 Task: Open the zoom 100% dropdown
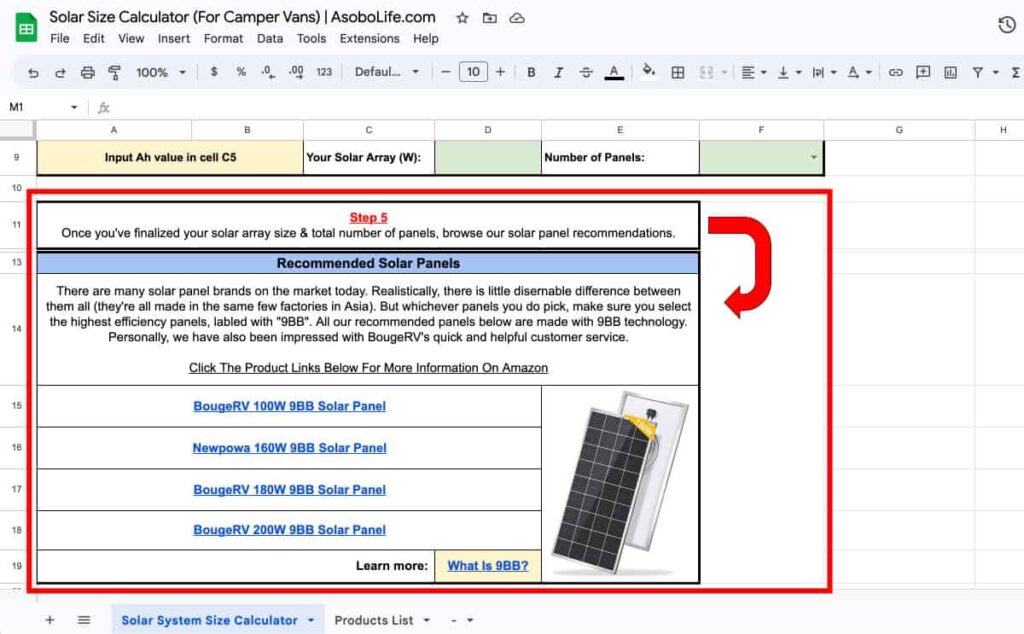pos(161,72)
